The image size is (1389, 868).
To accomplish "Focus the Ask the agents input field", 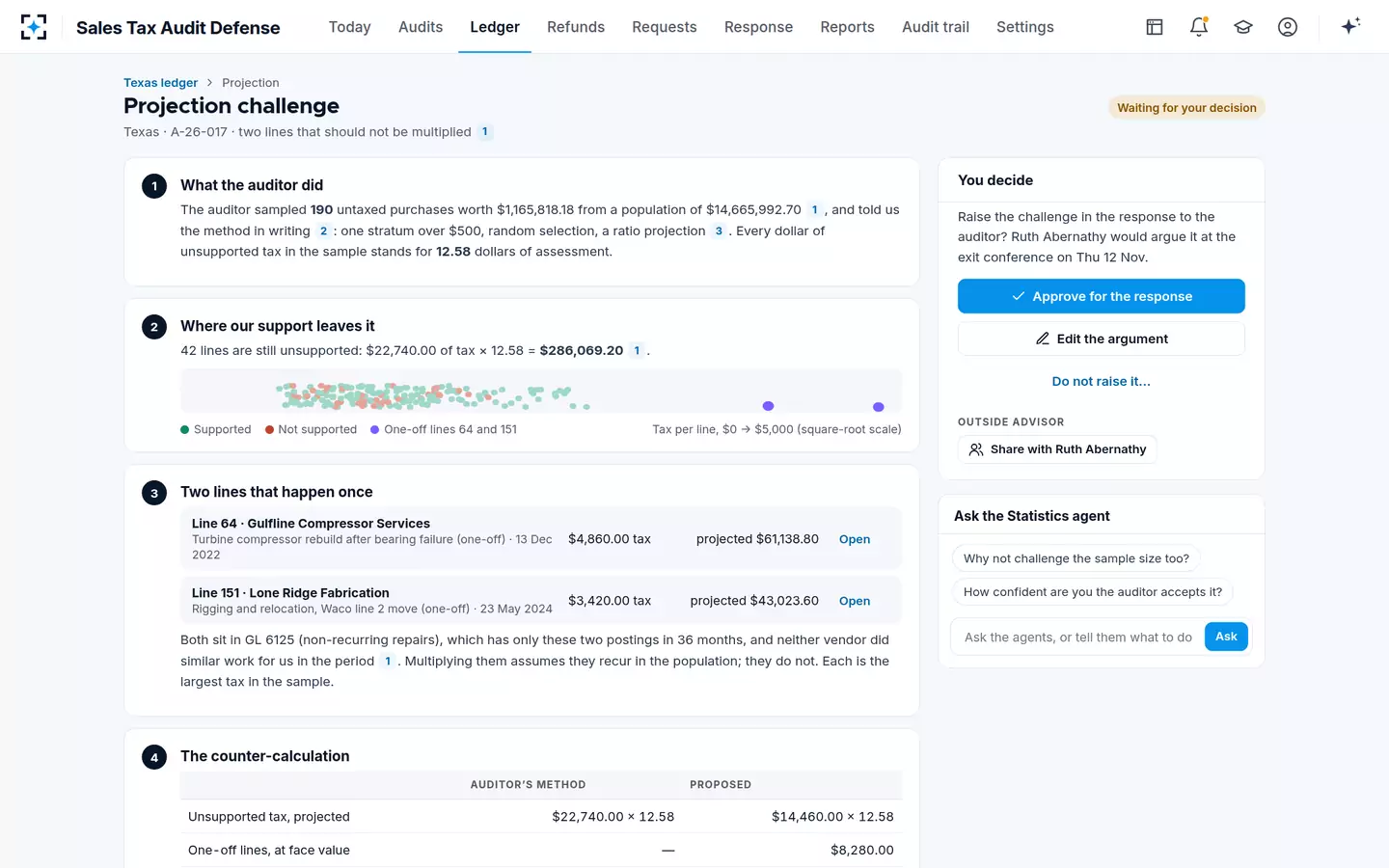I will pos(1078,637).
